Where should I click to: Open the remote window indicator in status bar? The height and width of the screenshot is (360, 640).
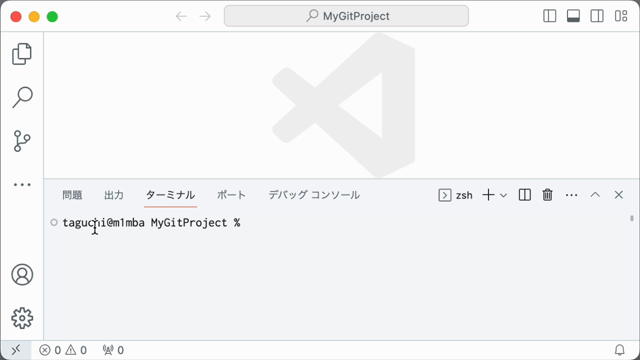(x=16, y=350)
